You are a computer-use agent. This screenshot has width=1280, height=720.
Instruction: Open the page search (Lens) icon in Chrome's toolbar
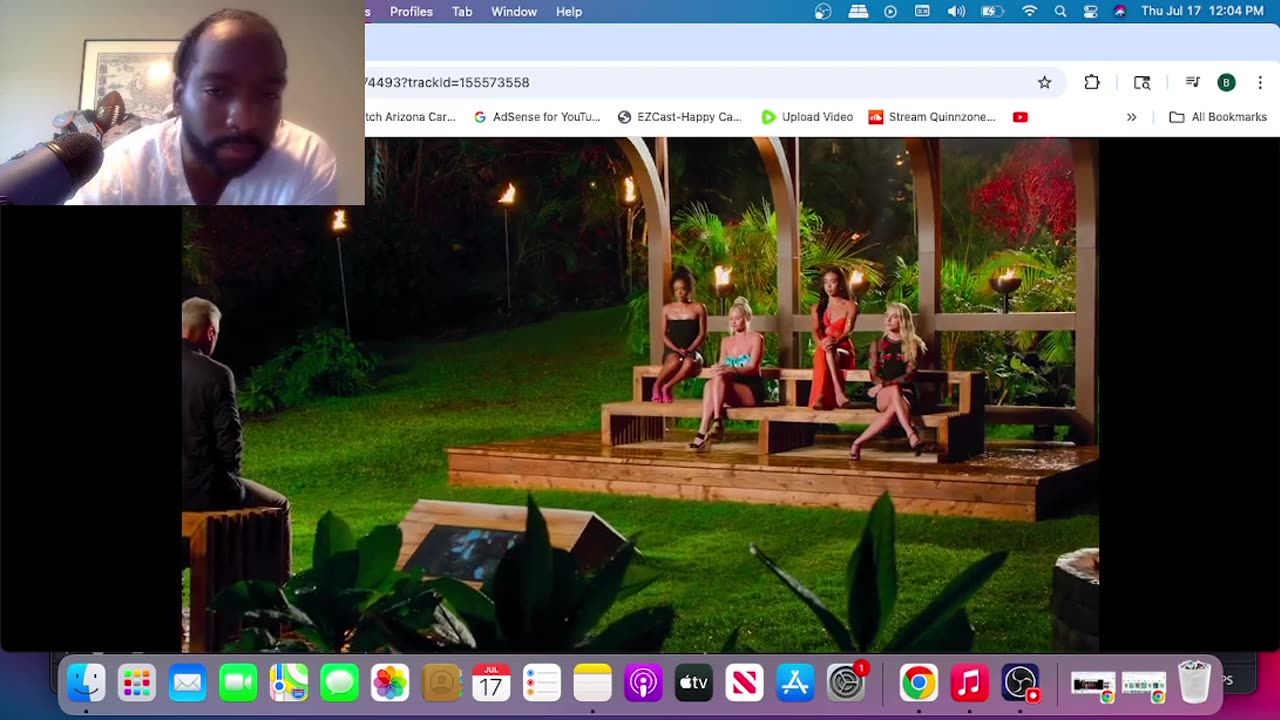pos(1142,83)
